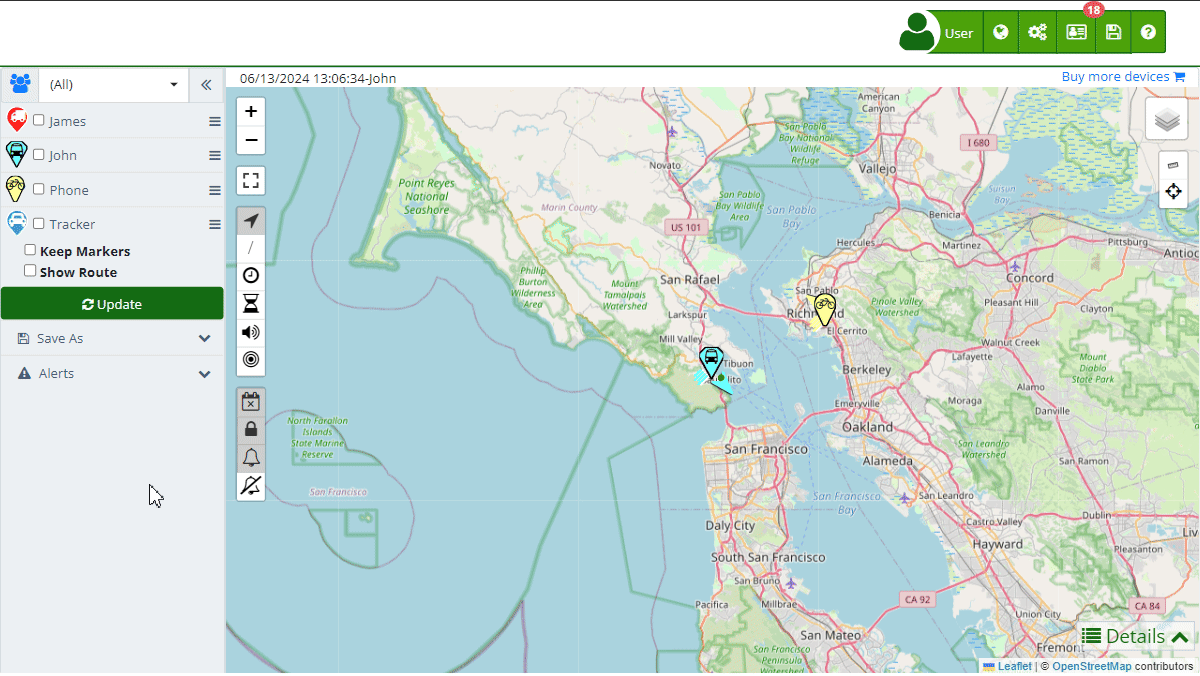Expand the Save As section

(x=111, y=339)
